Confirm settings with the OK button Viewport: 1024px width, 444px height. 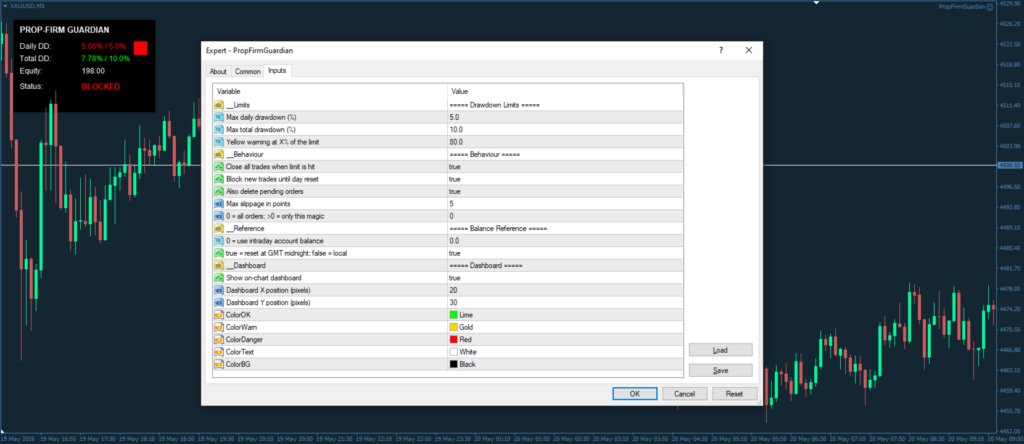[635, 394]
